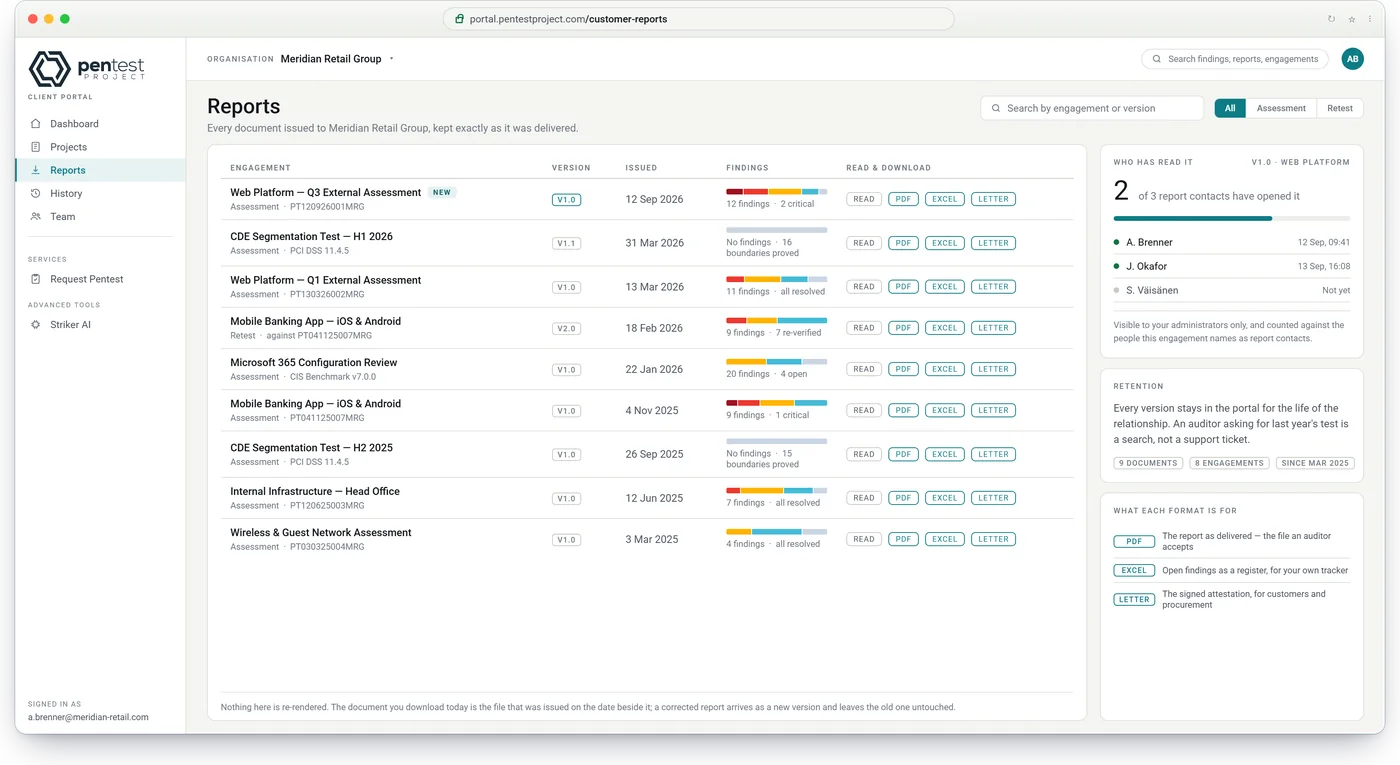Click the Request Pentest clipboard icon
Screen dimensions: 1400x765
tap(36, 279)
